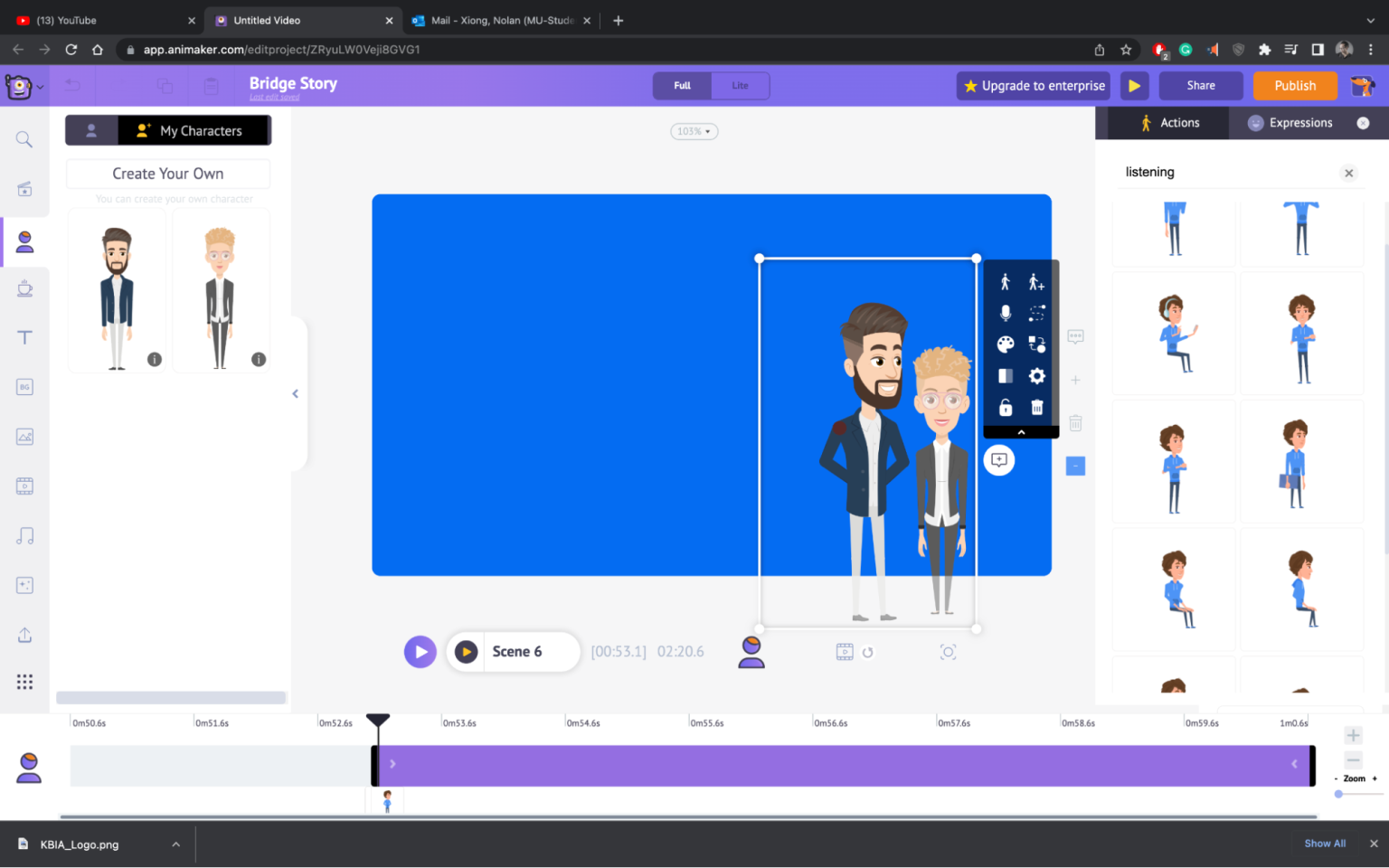This screenshot has height=868, width=1389.
Task: Open the 103% zoom level dropdown
Action: [693, 131]
